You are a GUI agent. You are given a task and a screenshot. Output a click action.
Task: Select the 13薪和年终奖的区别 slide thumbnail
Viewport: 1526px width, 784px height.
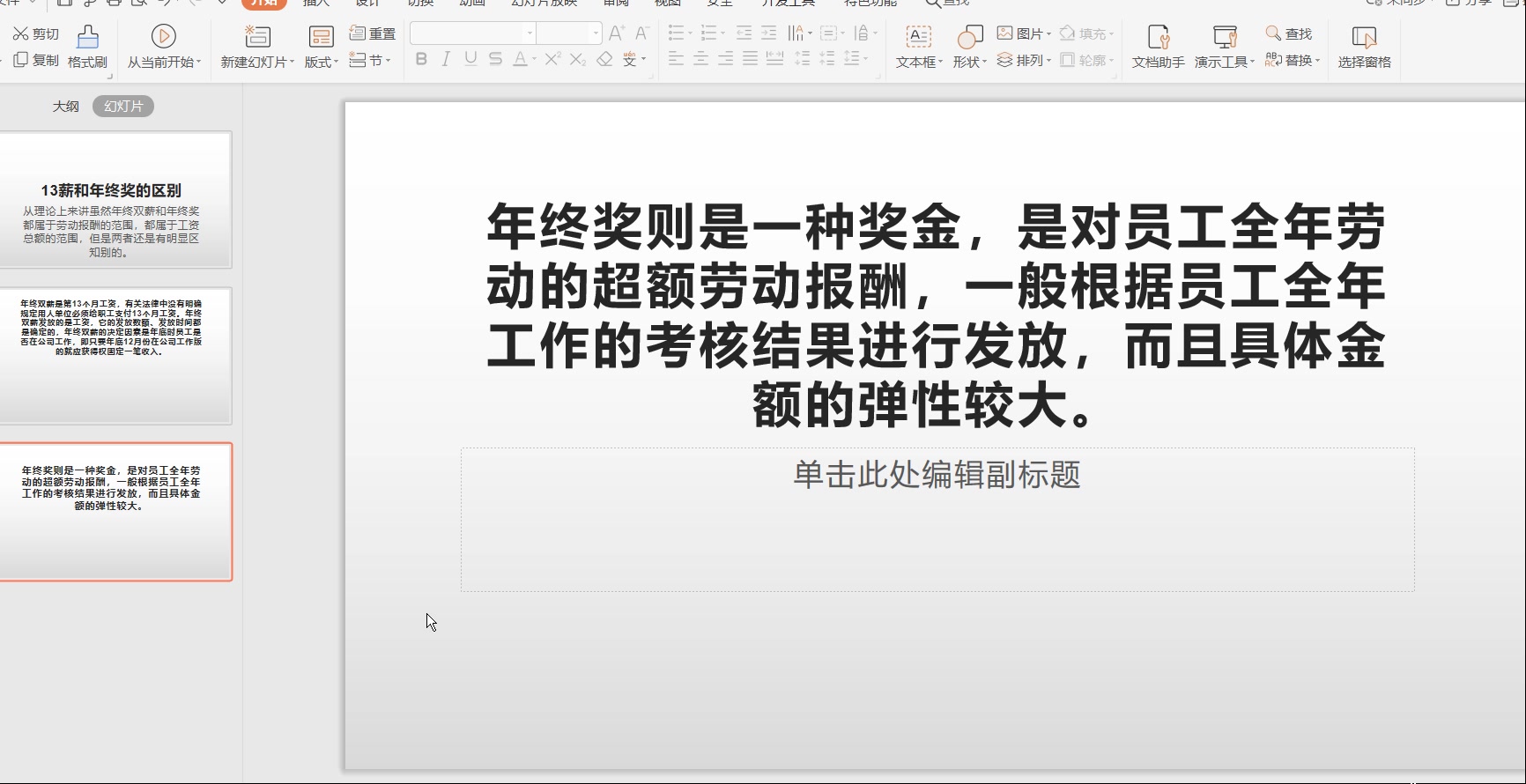point(115,200)
